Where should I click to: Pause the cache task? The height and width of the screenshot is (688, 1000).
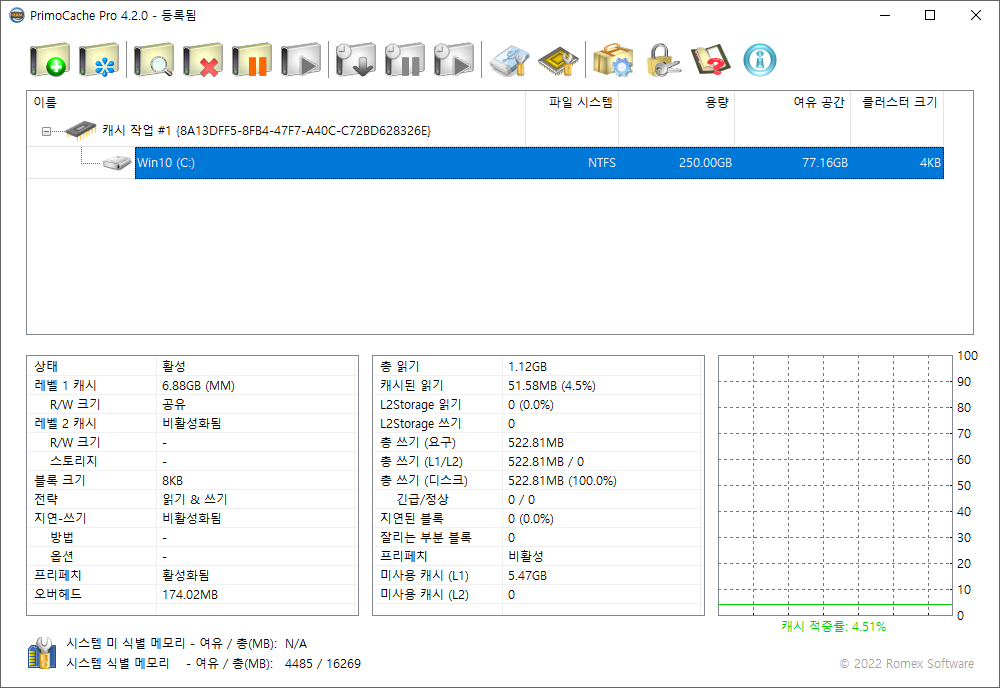pyautogui.click(x=252, y=60)
